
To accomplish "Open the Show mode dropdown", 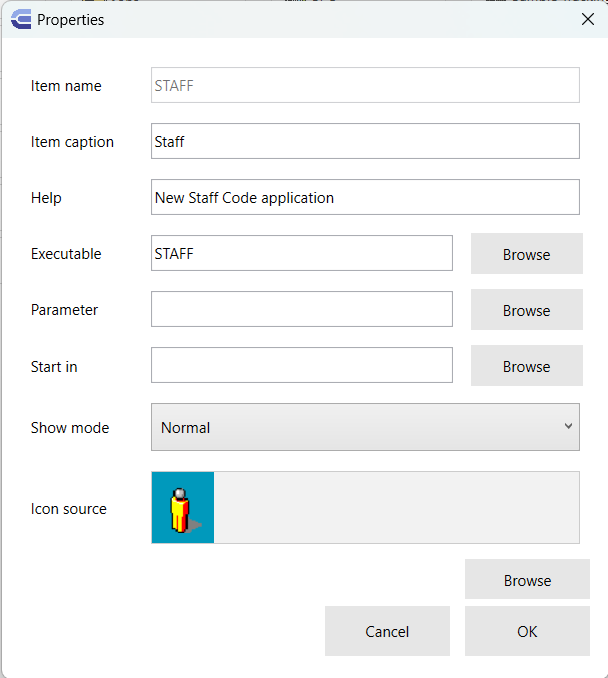I will (365, 427).
